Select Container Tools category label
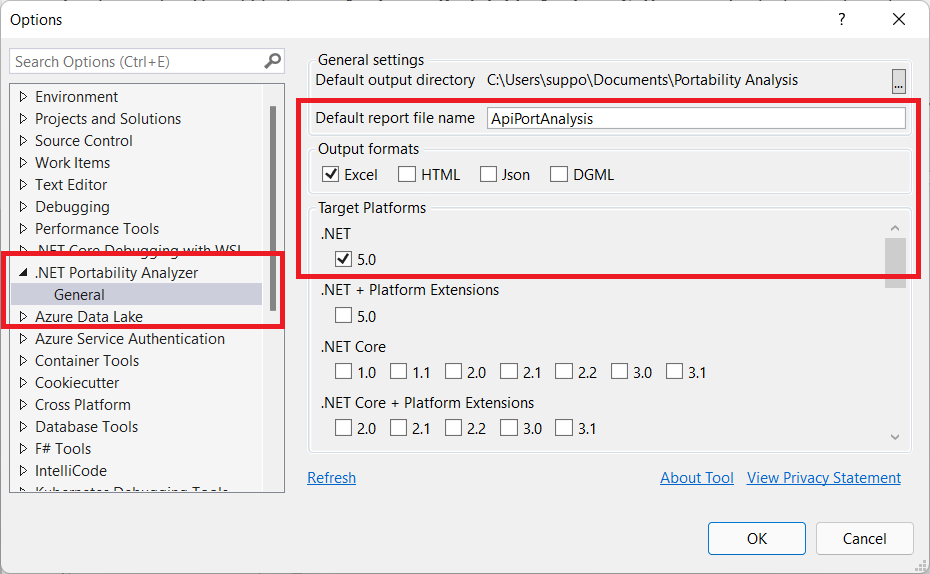The height and width of the screenshot is (574, 930). pos(87,360)
